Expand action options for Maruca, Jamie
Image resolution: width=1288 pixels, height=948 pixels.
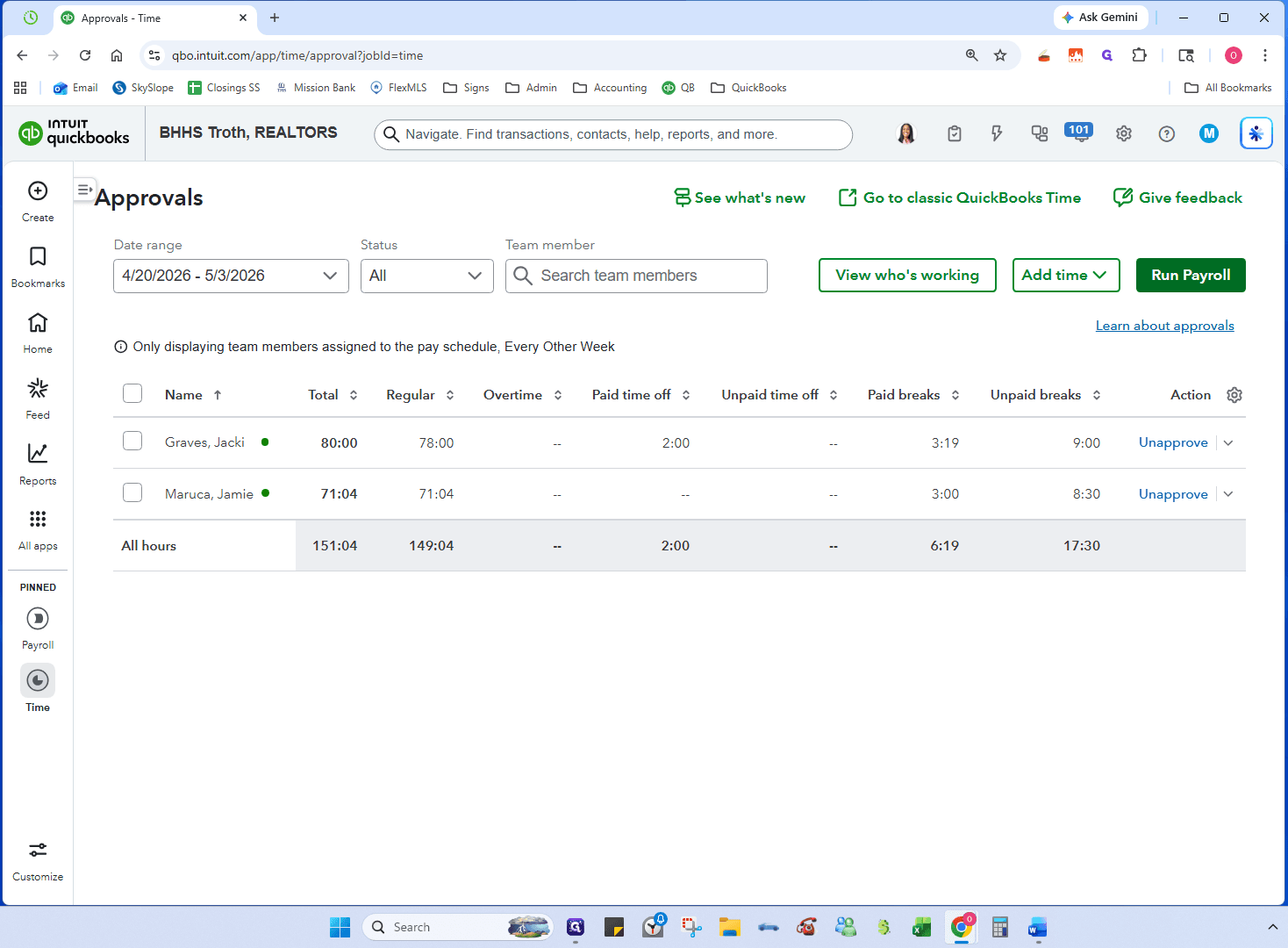pyautogui.click(x=1228, y=494)
